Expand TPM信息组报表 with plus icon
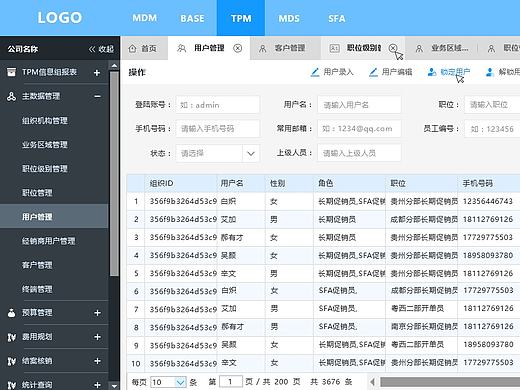 click(x=97, y=73)
